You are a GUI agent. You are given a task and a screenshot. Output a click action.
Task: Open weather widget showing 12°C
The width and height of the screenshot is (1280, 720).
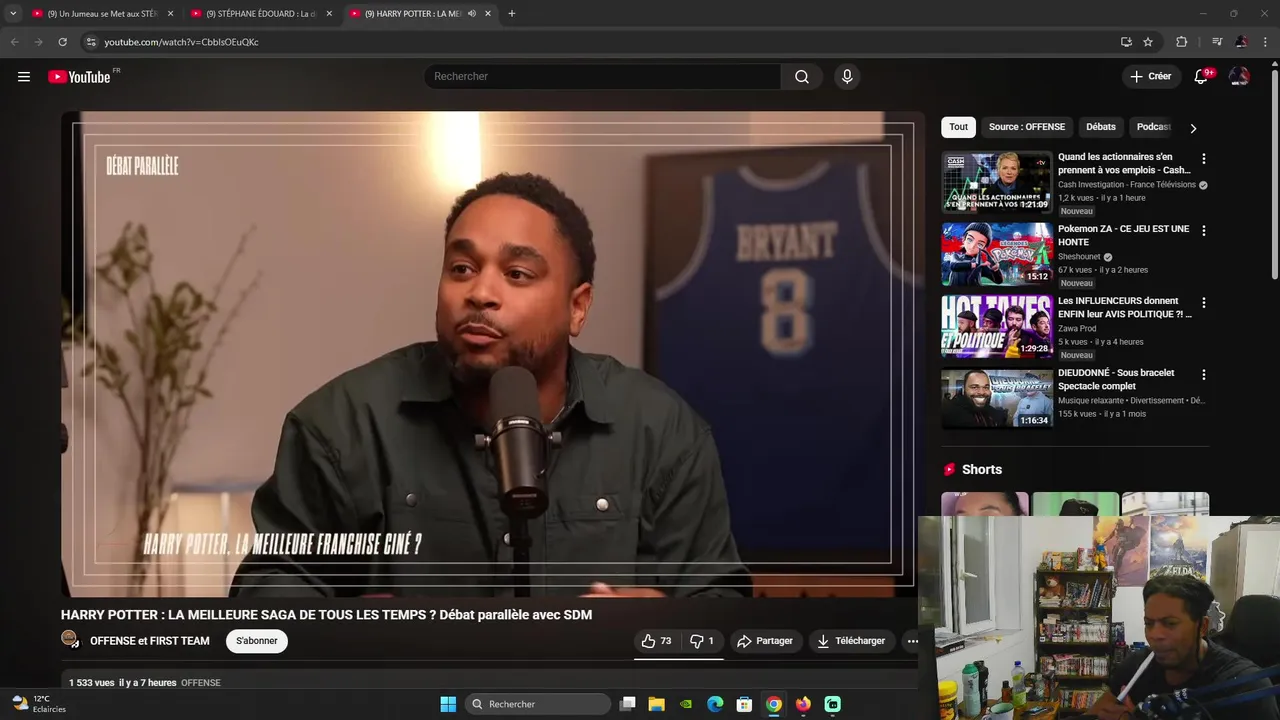(x=39, y=704)
